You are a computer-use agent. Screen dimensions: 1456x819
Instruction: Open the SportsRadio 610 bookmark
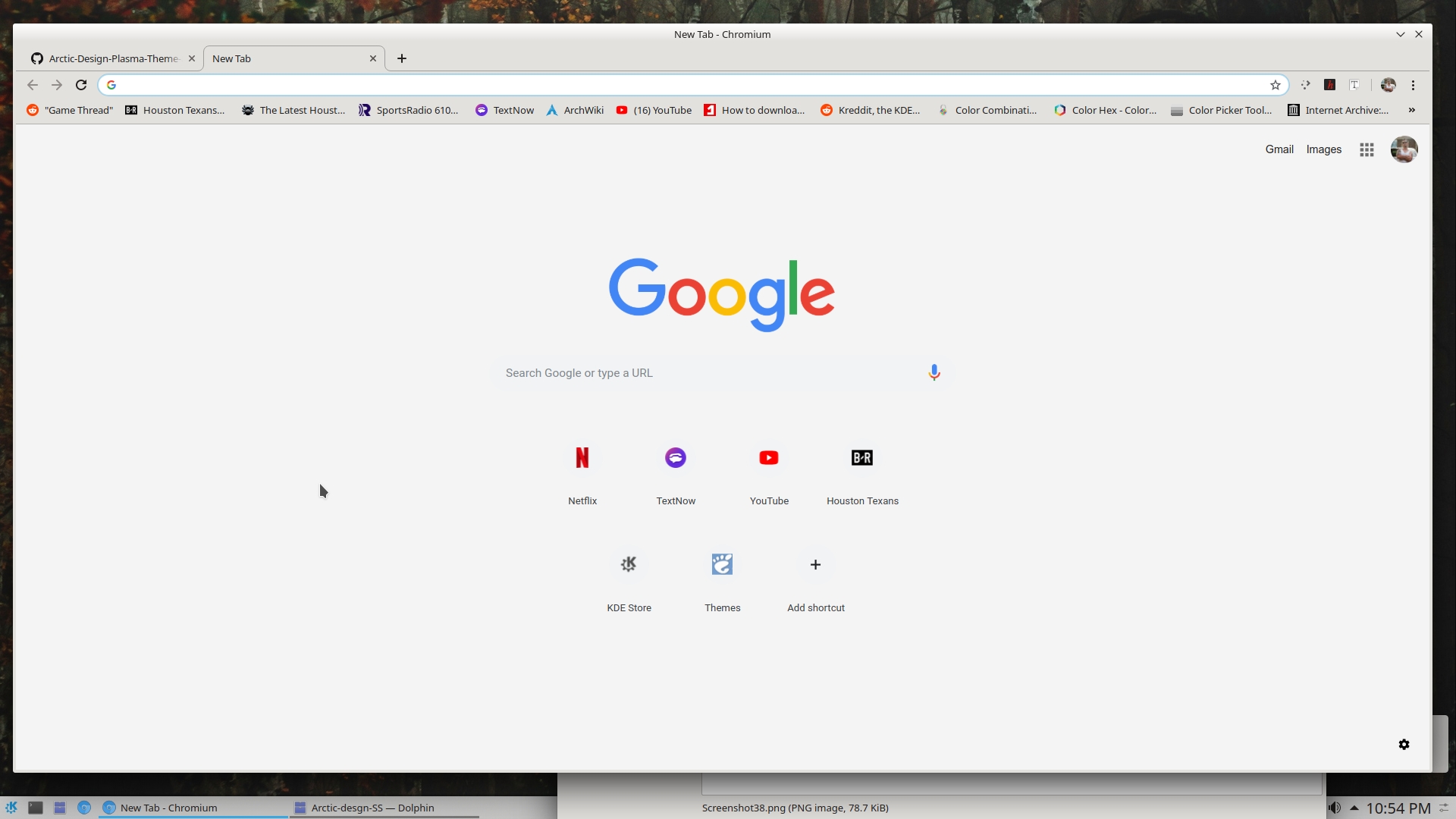[409, 110]
